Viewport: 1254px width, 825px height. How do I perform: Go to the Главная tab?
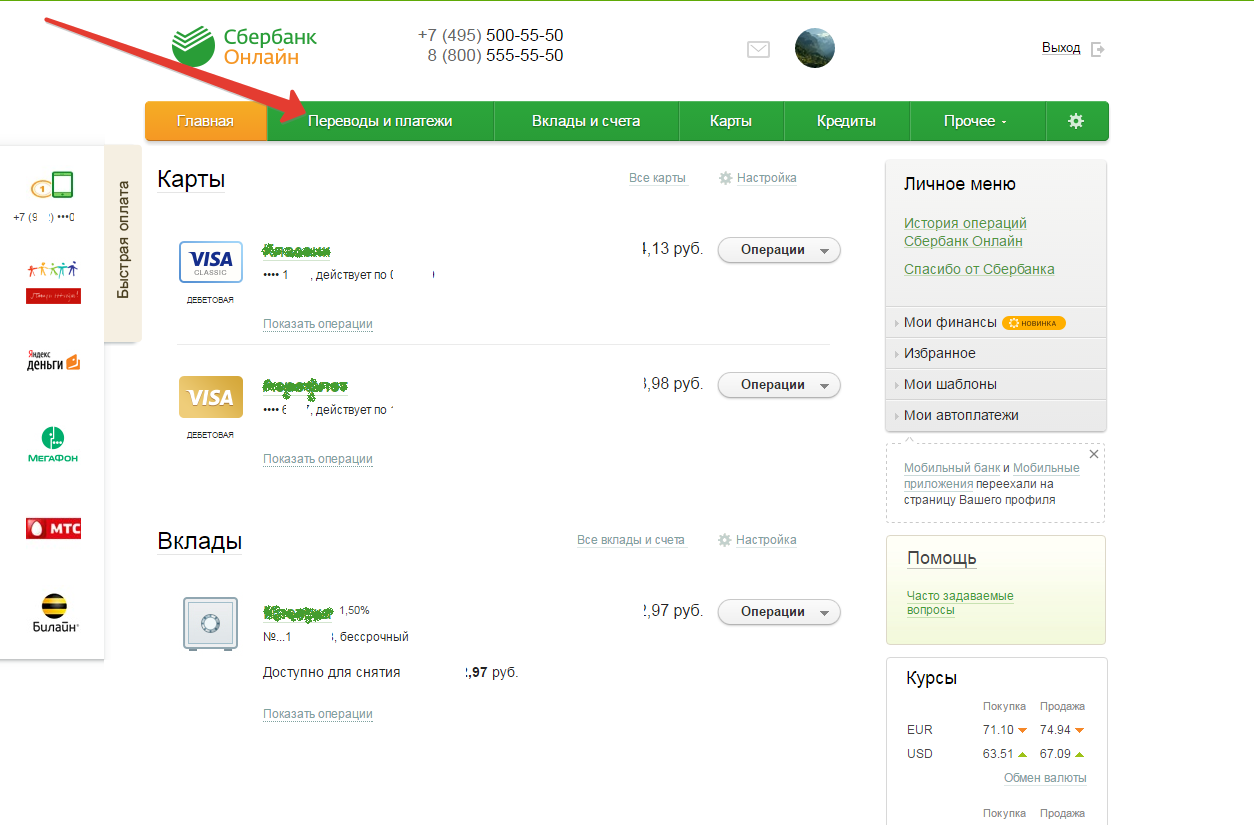(206, 121)
